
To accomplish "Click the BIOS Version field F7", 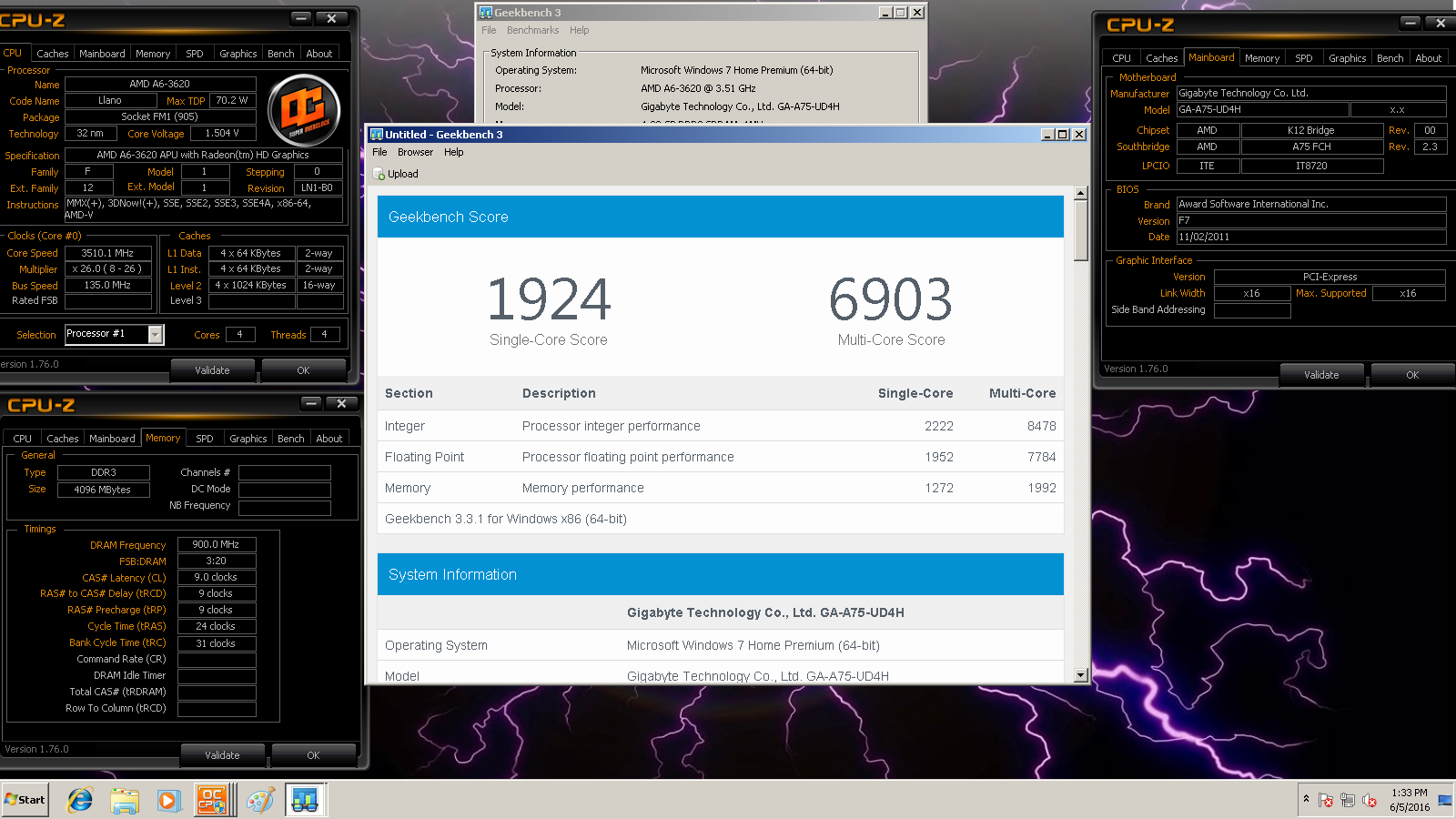I will [1311, 220].
